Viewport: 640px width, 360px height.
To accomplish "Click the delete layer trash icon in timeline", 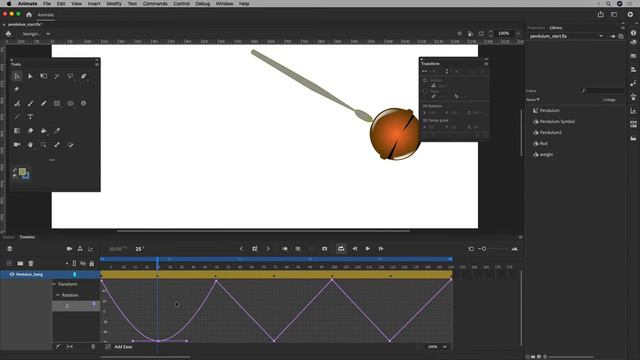I will tap(31, 264).
